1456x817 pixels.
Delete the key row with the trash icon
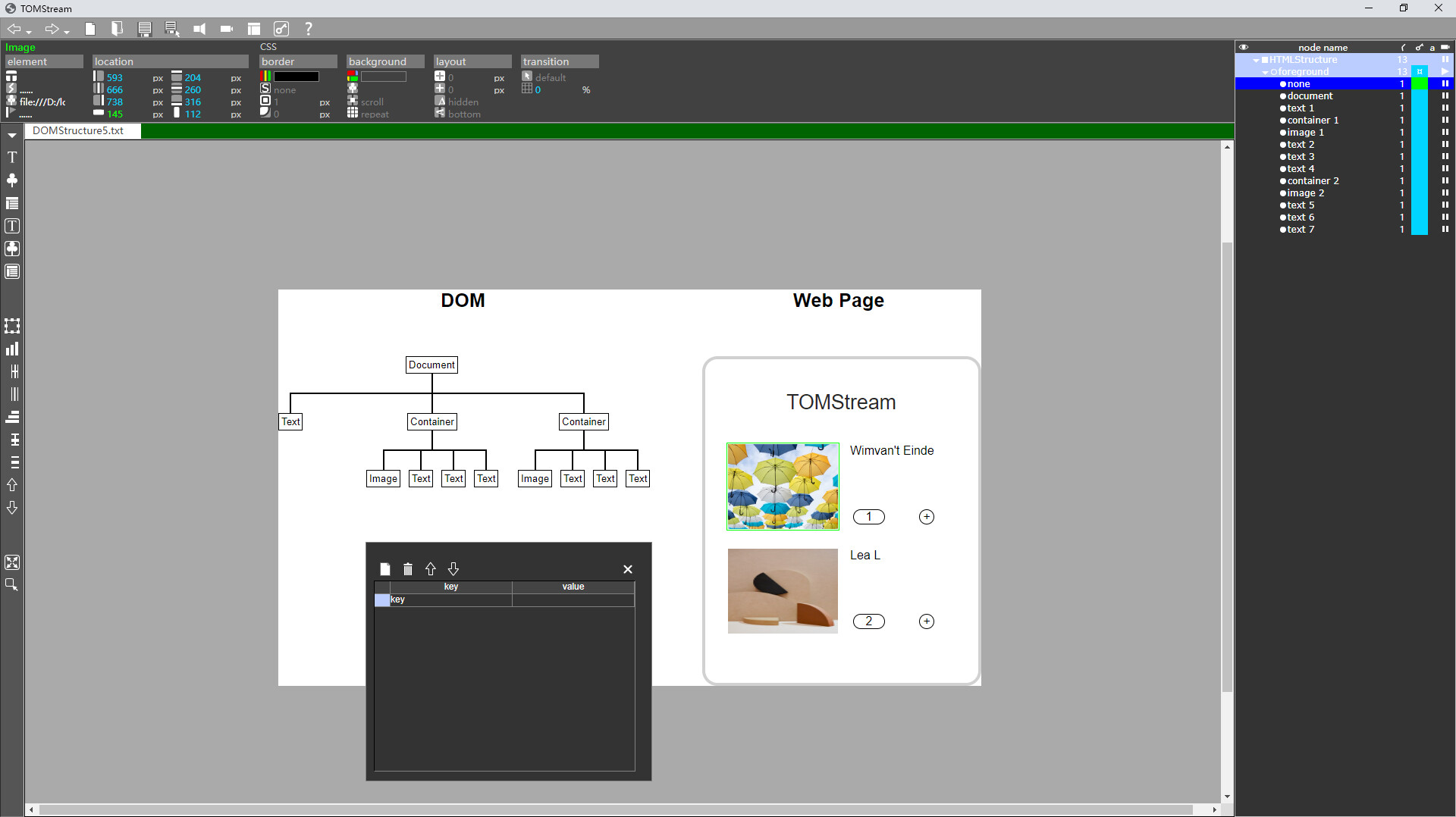[408, 569]
